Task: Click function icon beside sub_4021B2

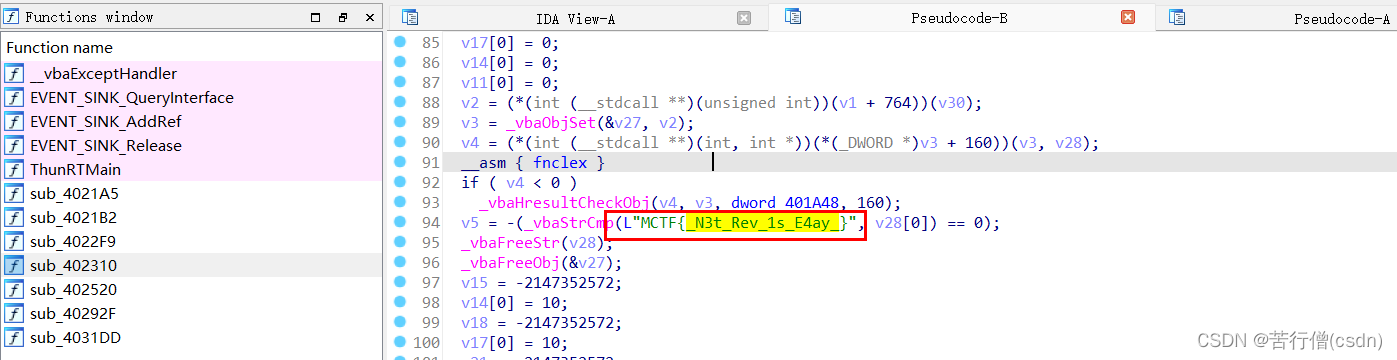Action: click(14, 218)
